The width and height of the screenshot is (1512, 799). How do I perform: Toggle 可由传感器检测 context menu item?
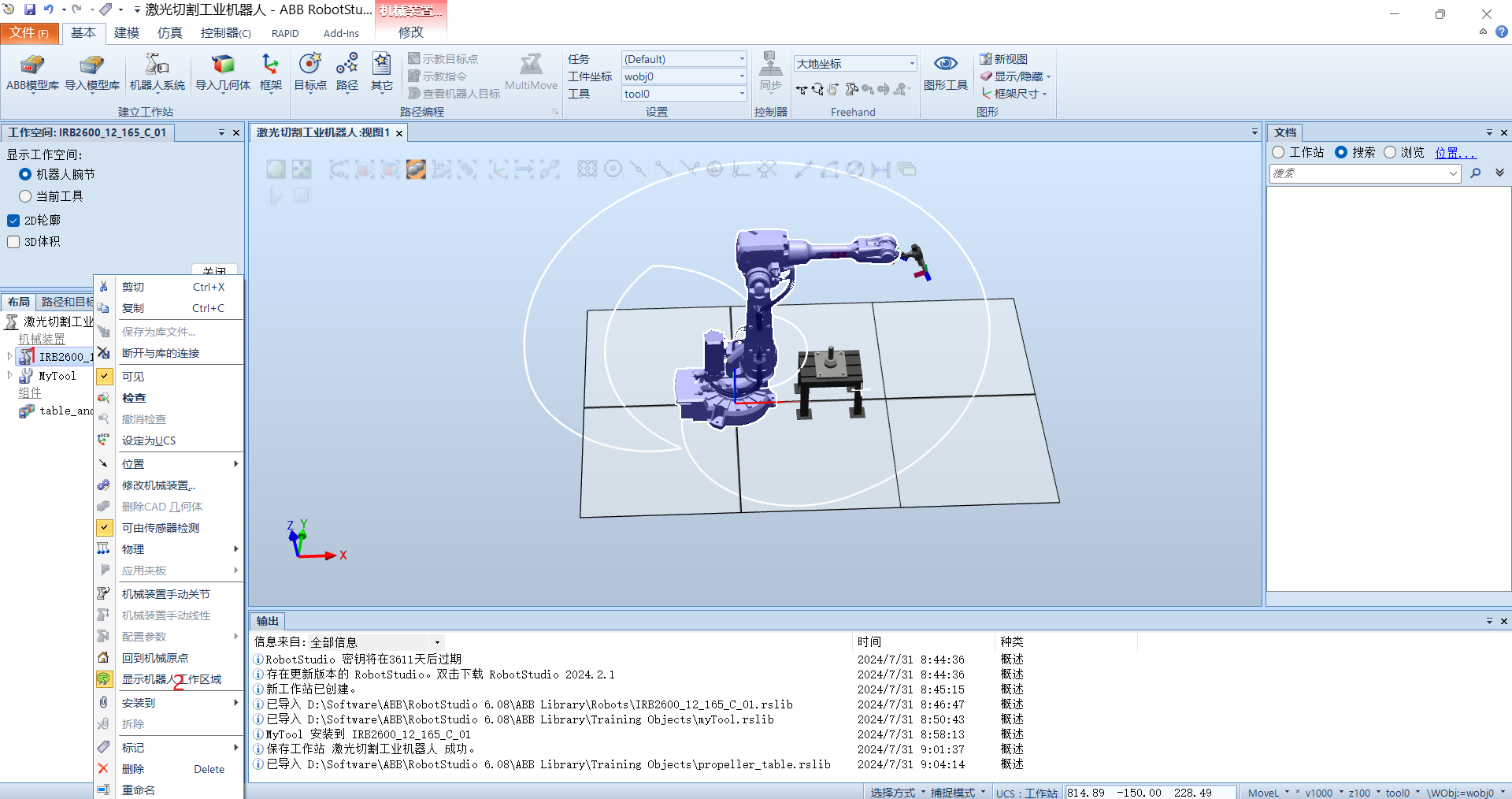coord(169,528)
